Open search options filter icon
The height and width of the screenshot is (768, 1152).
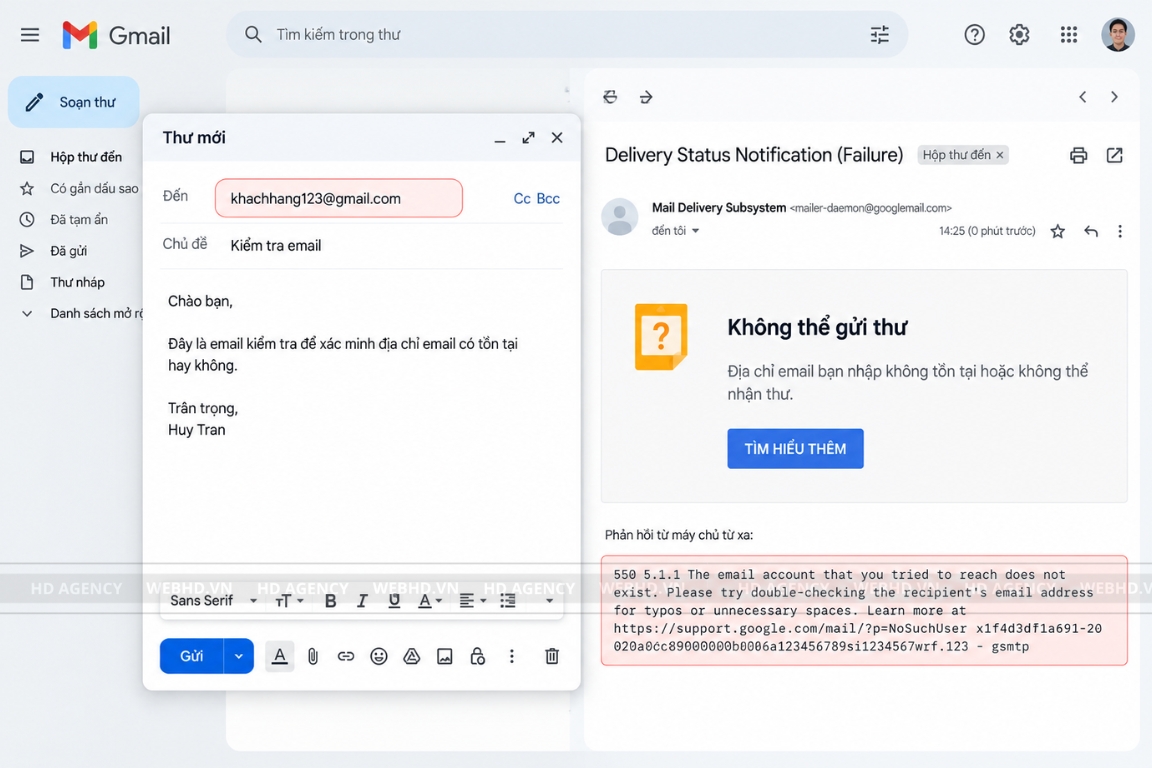879,35
